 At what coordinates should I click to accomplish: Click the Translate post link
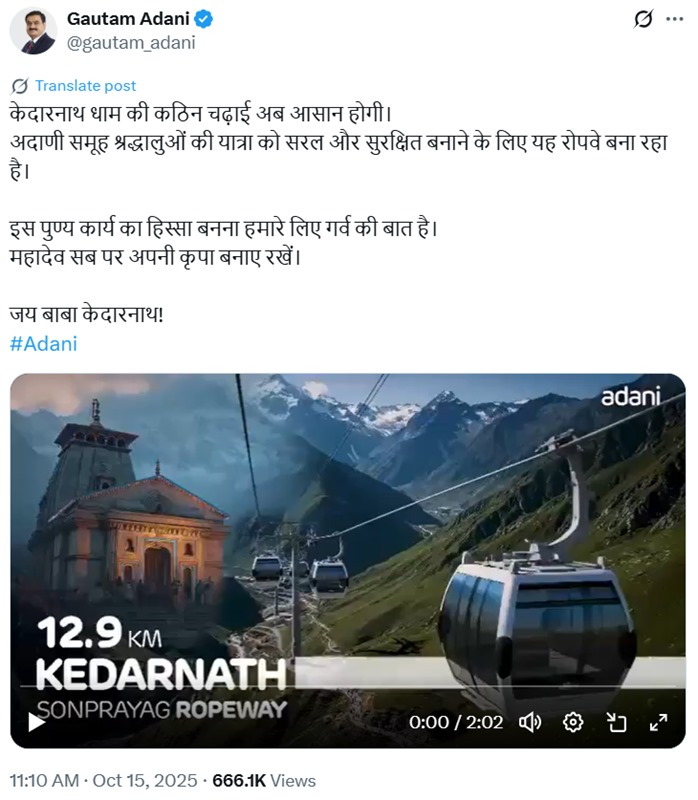point(85,86)
